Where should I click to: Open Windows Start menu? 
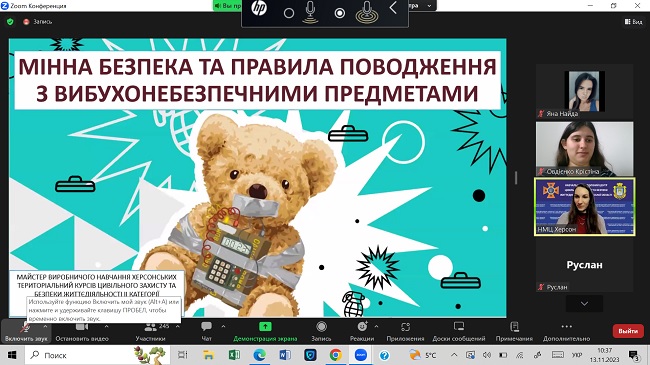point(12,355)
